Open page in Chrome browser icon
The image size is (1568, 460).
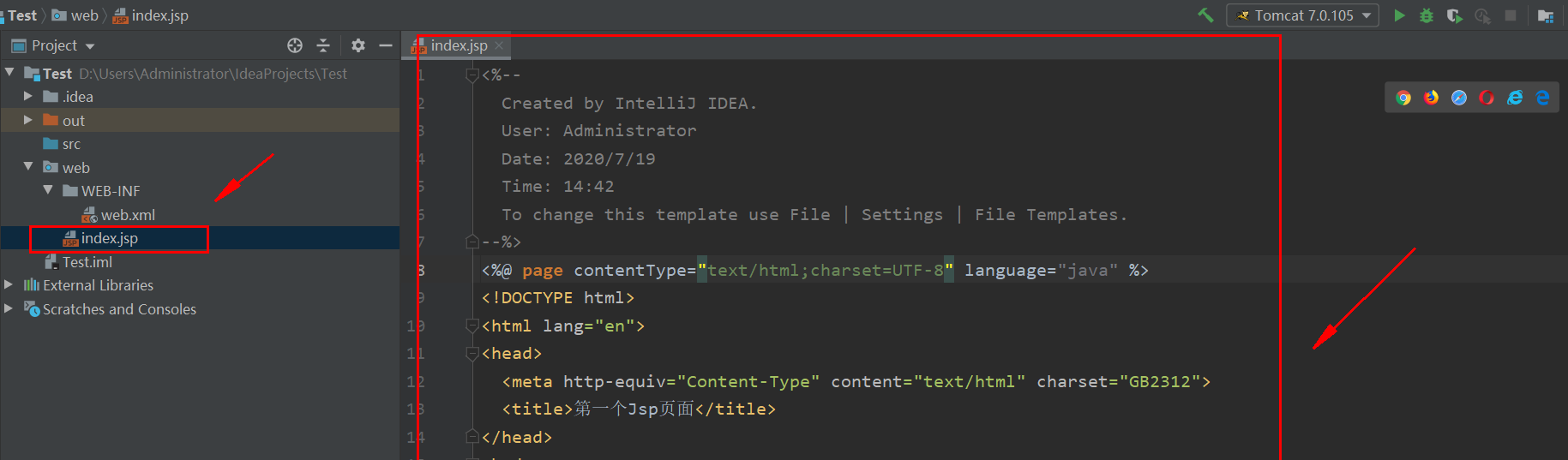click(x=1403, y=98)
